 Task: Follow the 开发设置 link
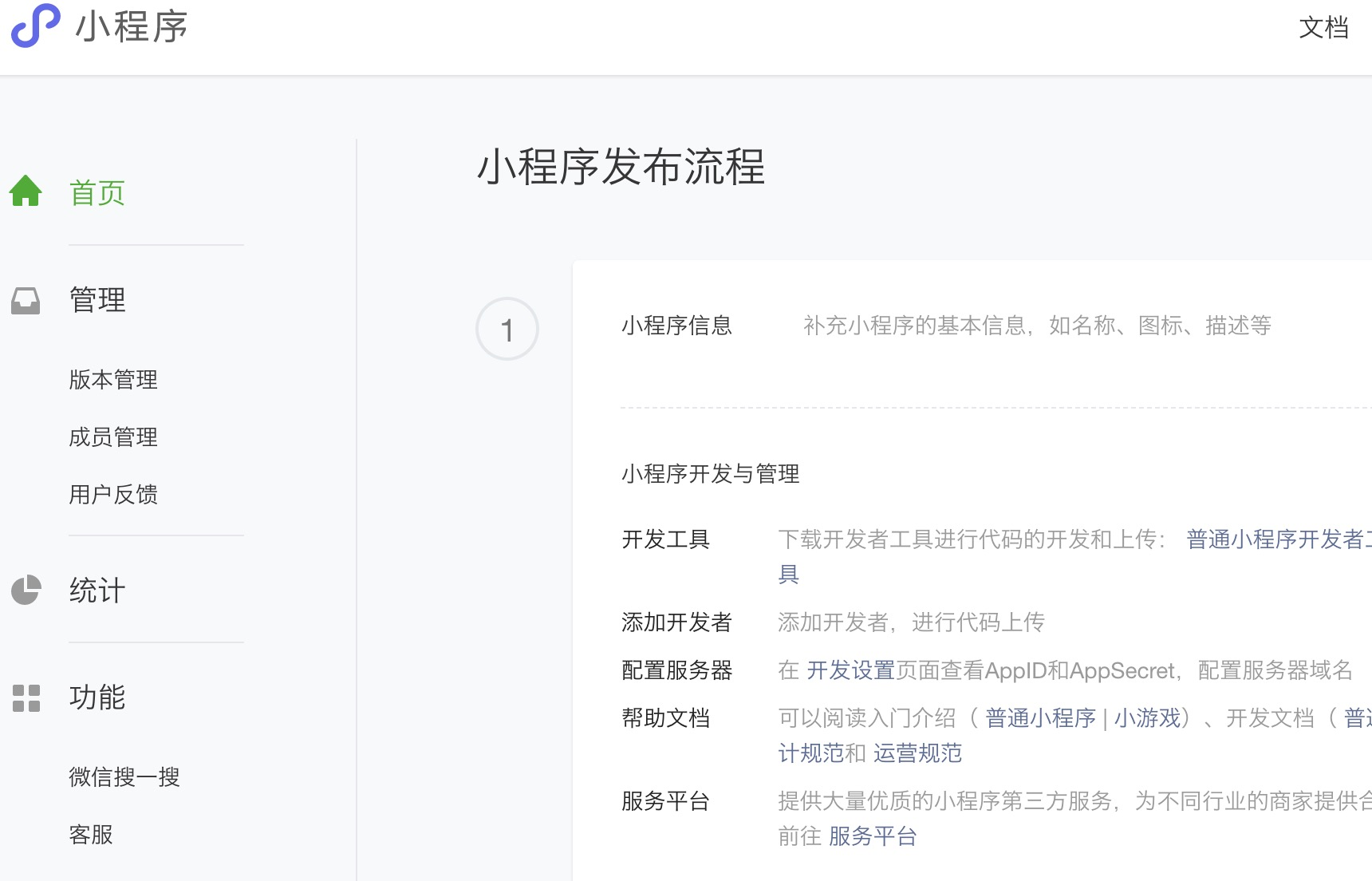click(850, 670)
